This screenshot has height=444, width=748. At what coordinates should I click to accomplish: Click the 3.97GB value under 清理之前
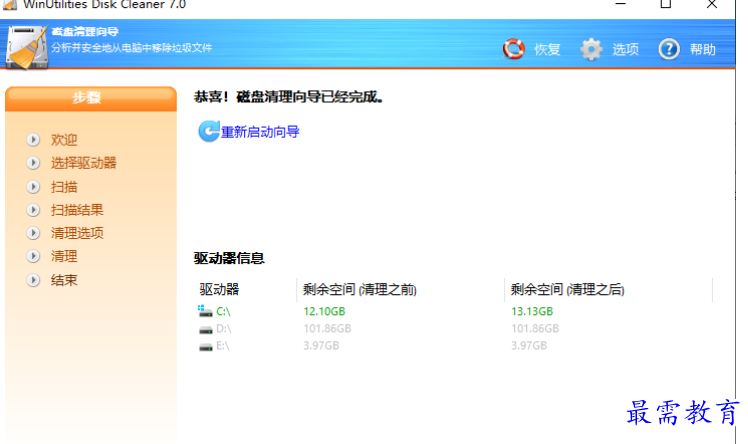321,346
